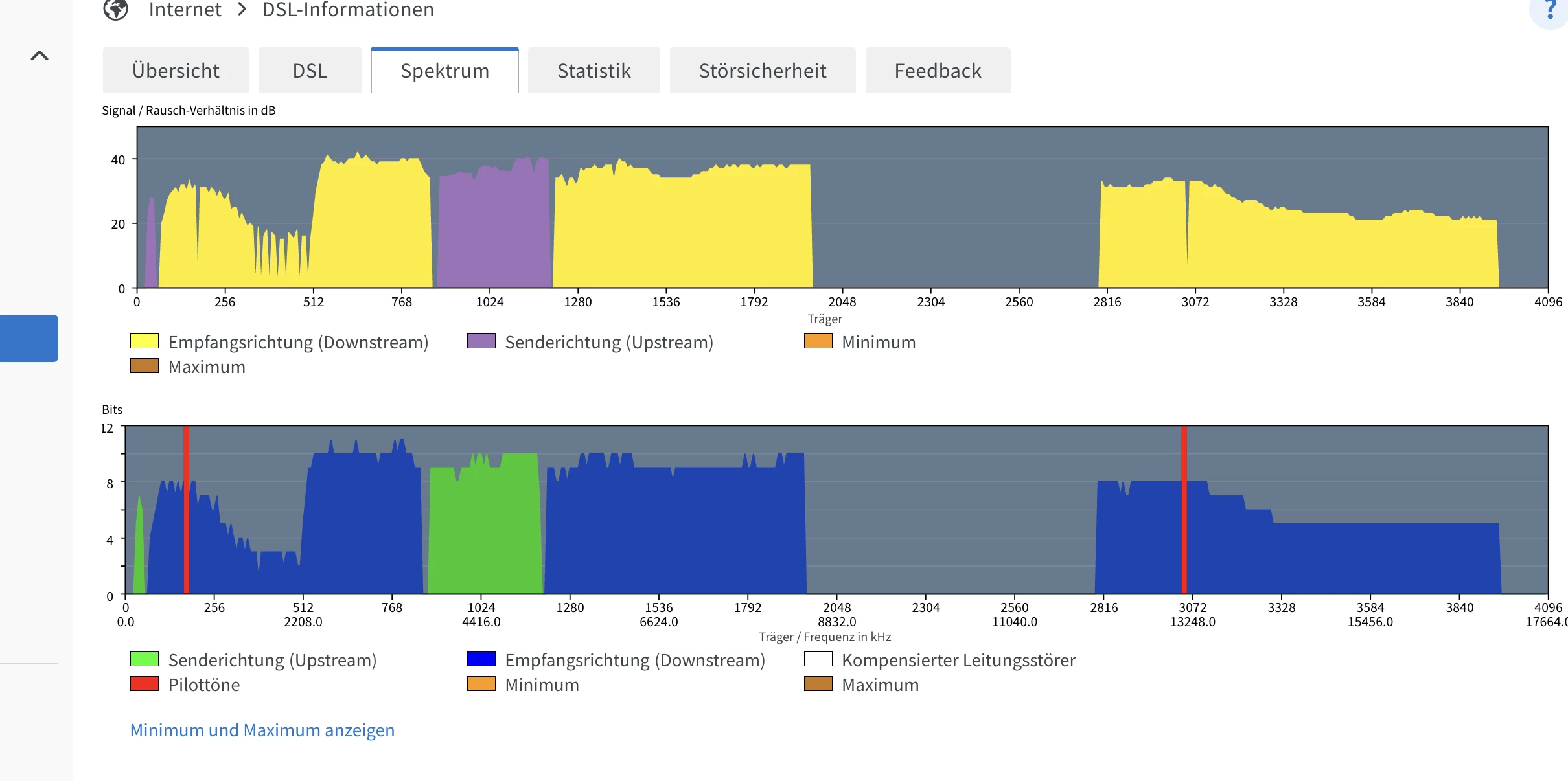The height and width of the screenshot is (781, 1568).
Task: Click red Pilottöne legend swatch
Action: pyautogui.click(x=144, y=683)
